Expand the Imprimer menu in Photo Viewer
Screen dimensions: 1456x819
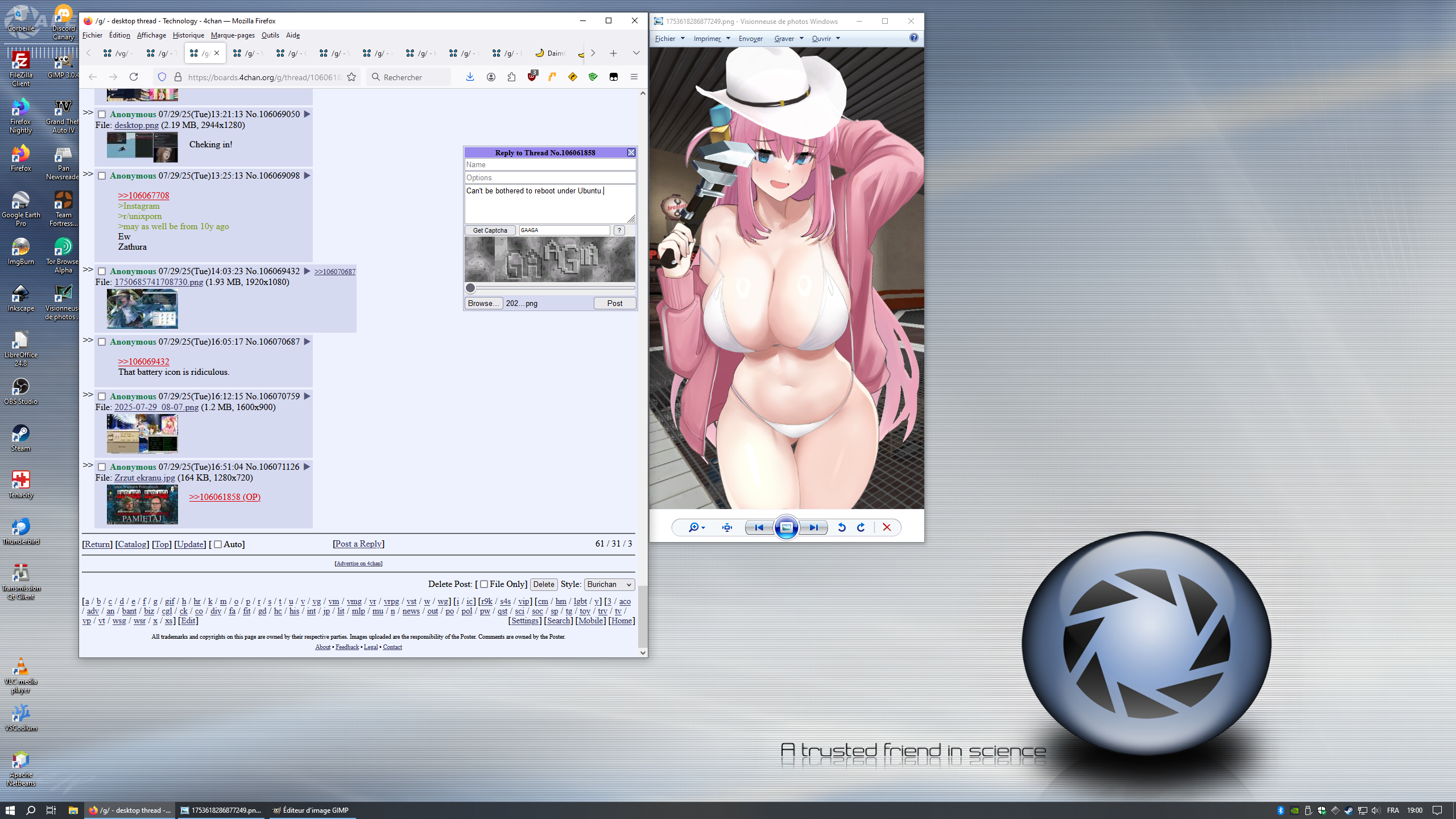pos(711,38)
